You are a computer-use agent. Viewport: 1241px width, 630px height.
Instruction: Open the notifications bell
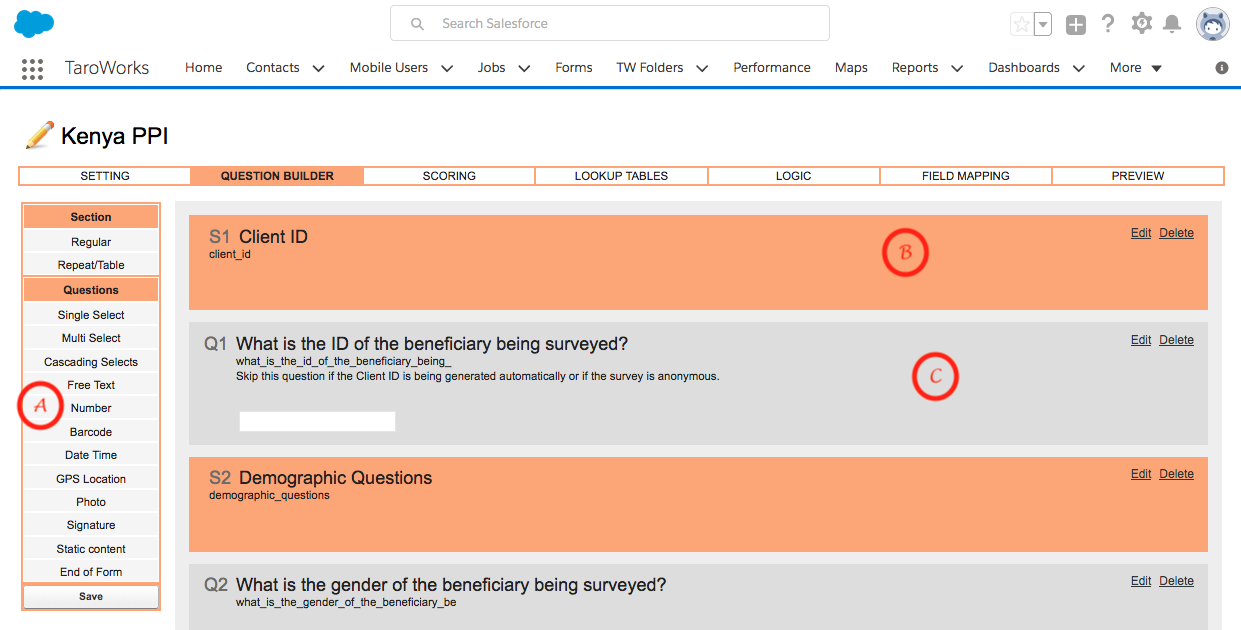pos(1172,24)
